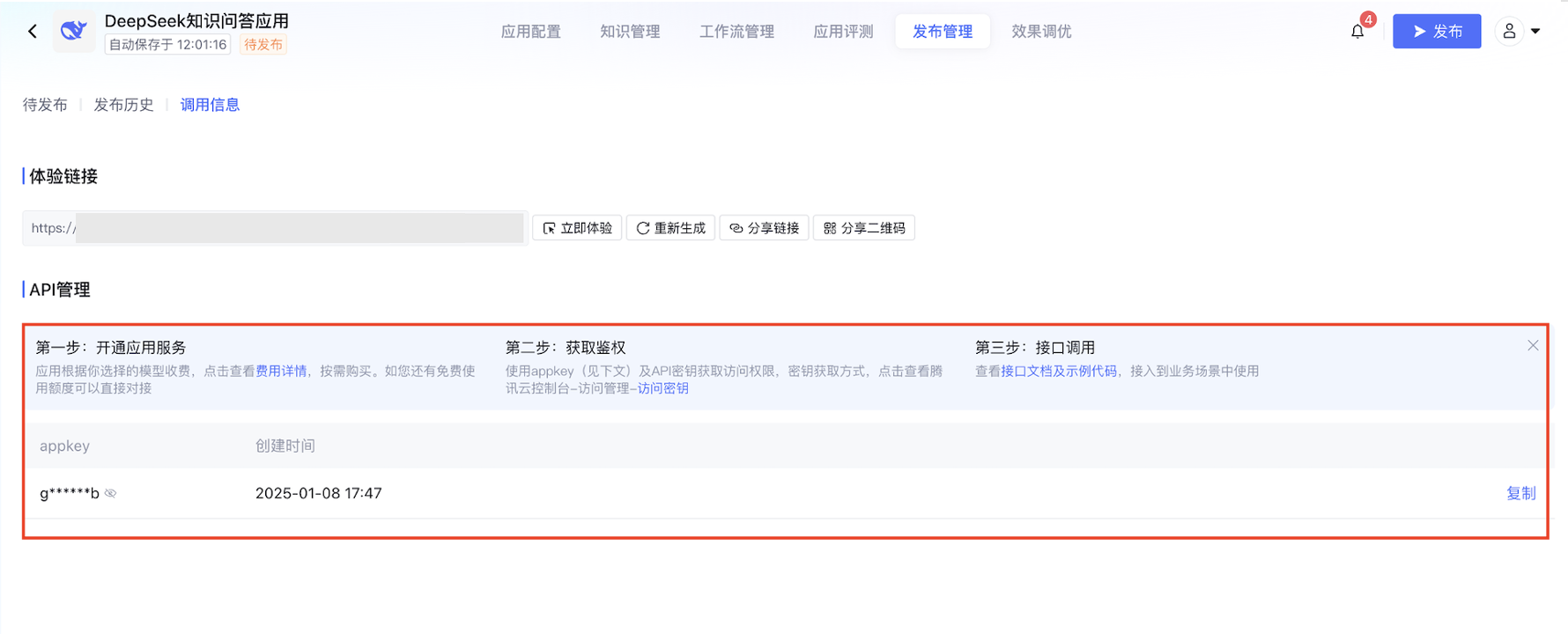The height and width of the screenshot is (634, 1568).
Task: Switch to 应用配置 tab
Action: [x=530, y=32]
